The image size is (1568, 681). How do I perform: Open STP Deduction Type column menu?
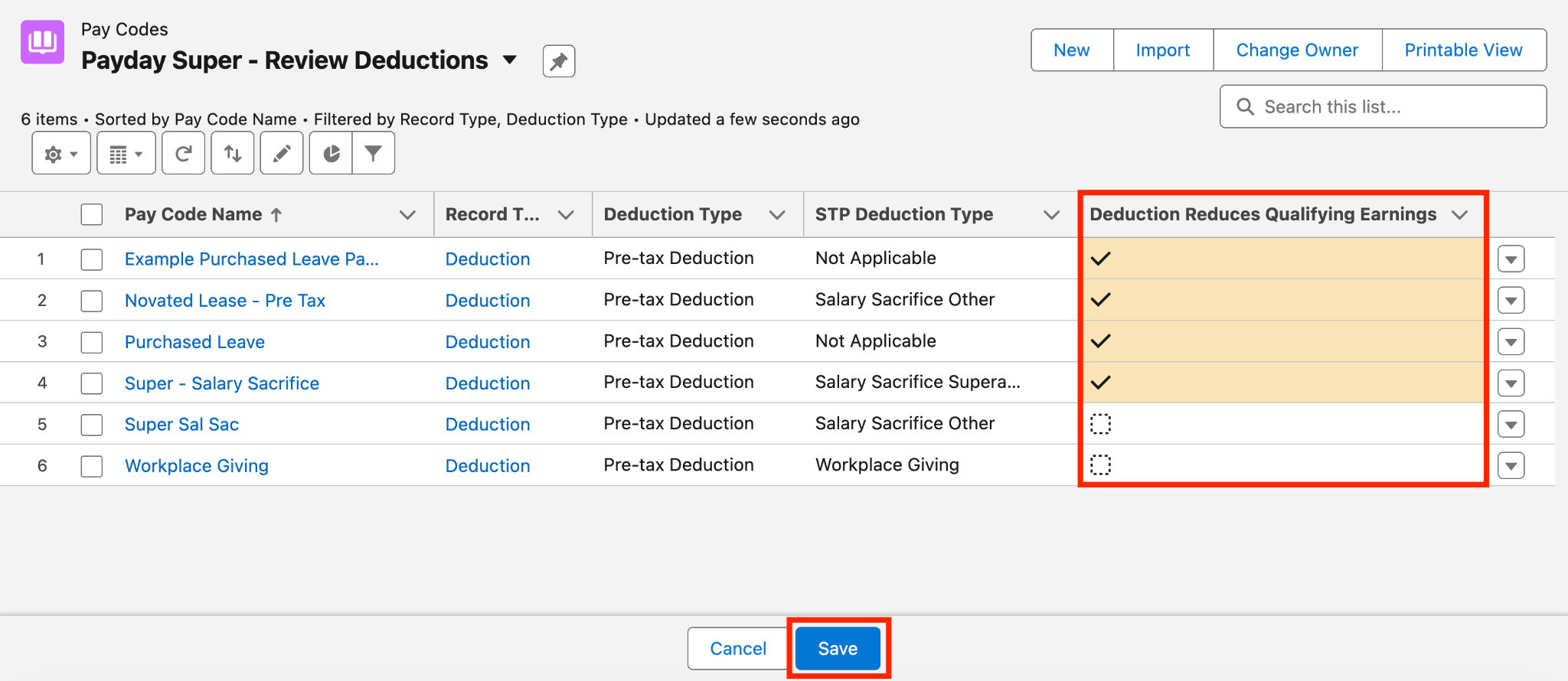click(1052, 215)
